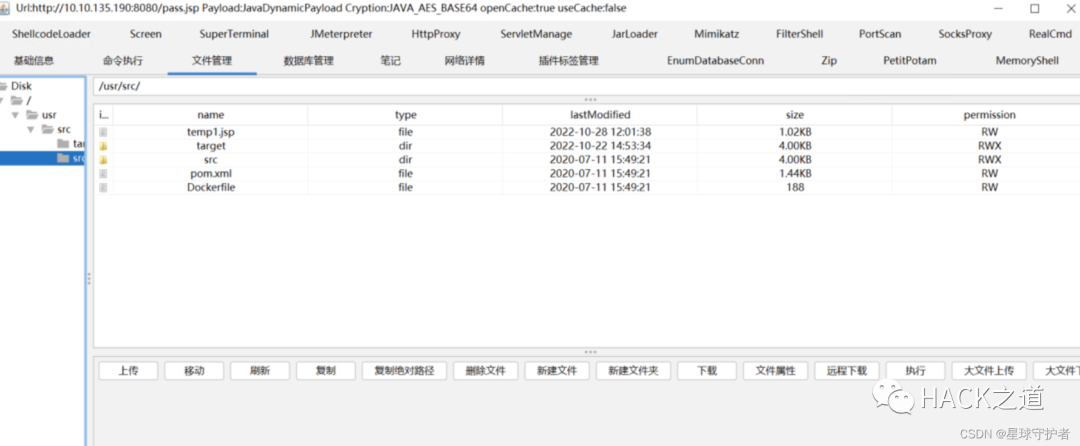1080x446 pixels.
Task: Sort by lastModified column header
Action: 600,115
